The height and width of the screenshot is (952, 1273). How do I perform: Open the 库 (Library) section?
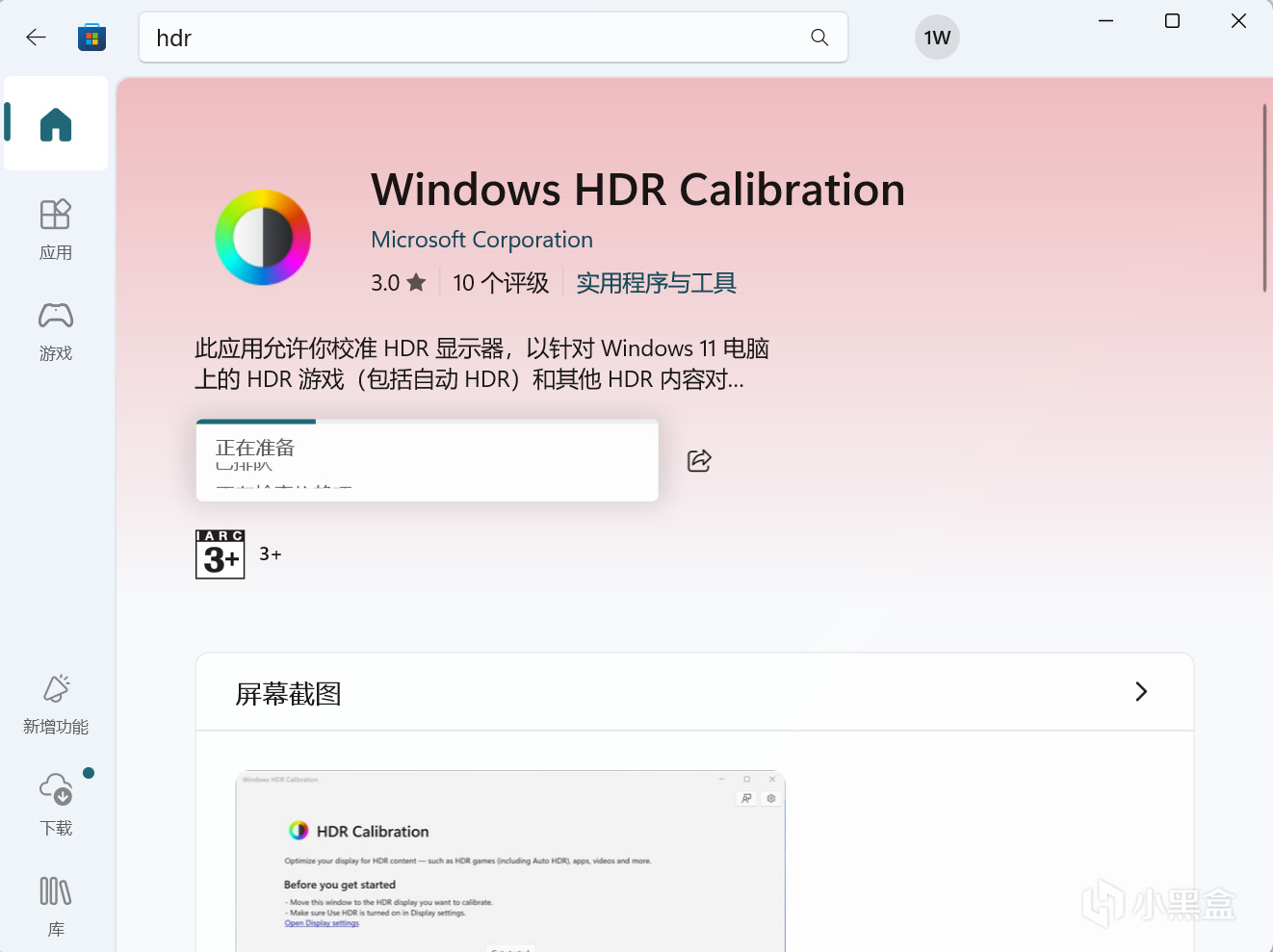coord(56,907)
